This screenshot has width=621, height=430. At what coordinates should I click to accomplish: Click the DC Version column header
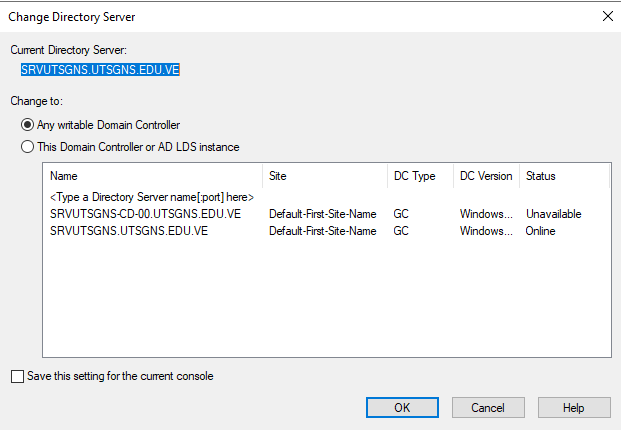(486, 176)
